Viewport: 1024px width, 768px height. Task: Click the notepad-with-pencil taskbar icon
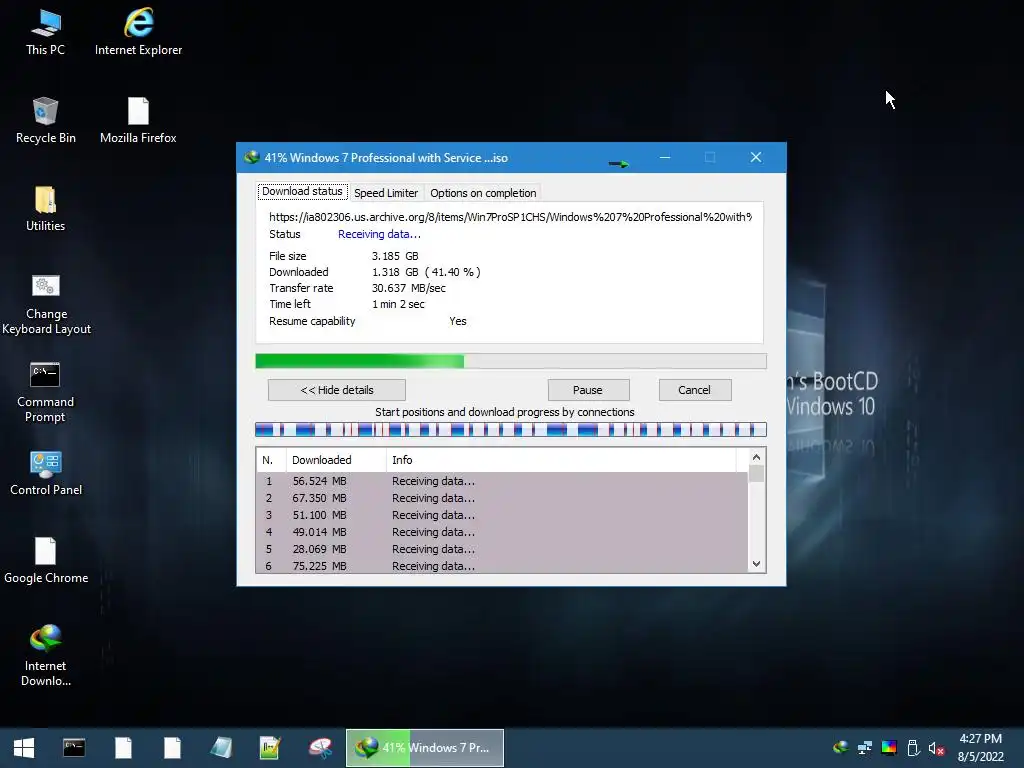click(x=270, y=748)
